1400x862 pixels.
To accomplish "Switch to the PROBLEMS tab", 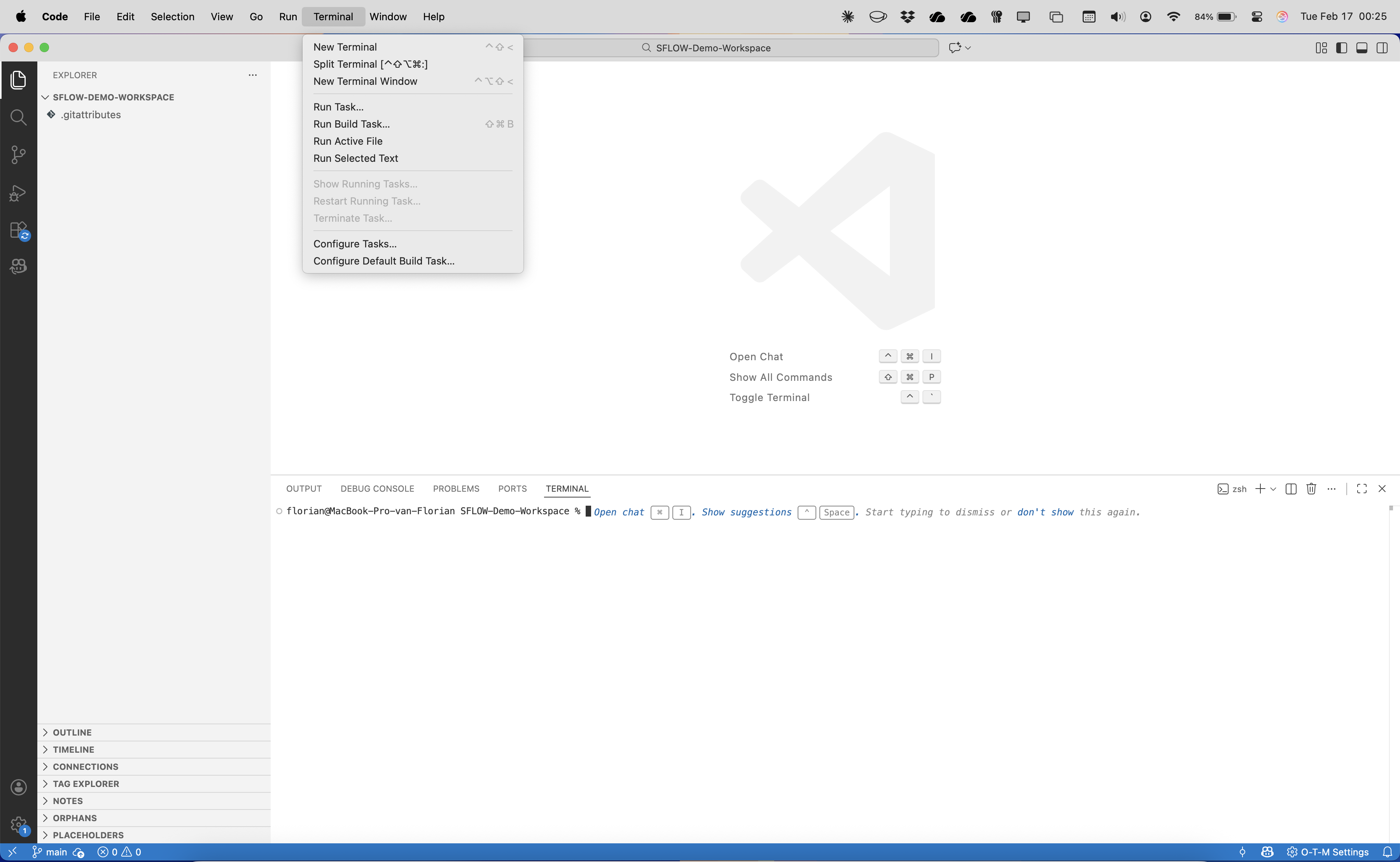I will pyautogui.click(x=456, y=489).
